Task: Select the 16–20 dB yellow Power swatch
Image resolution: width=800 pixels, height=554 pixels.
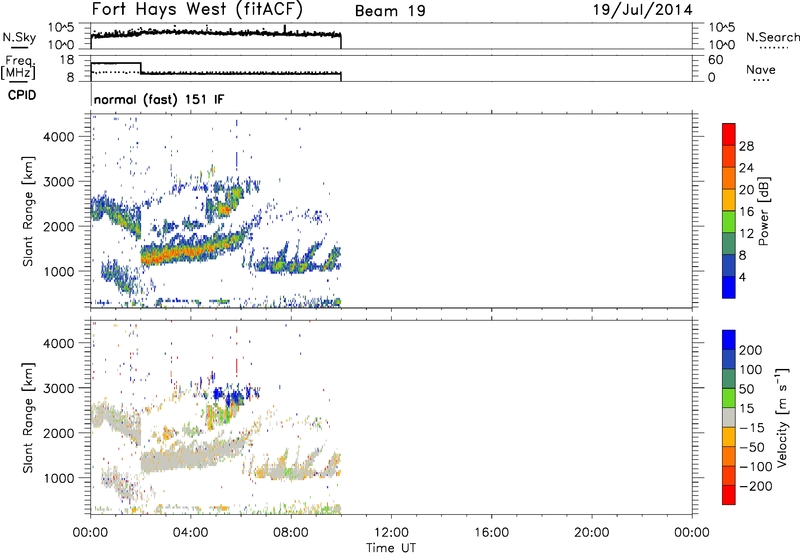Action: click(729, 200)
